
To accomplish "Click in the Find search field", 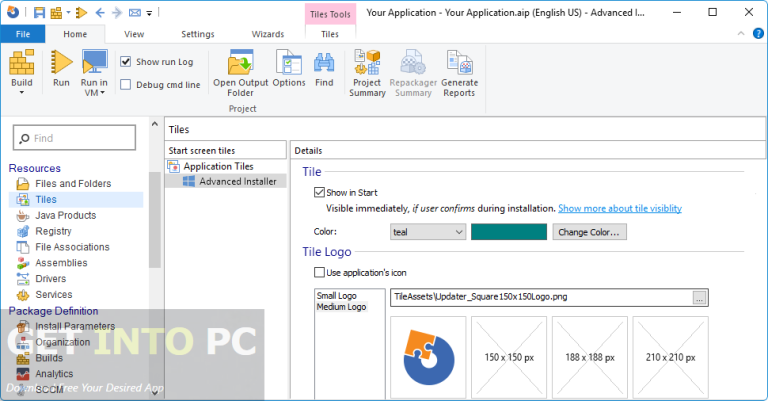I will pos(74,138).
